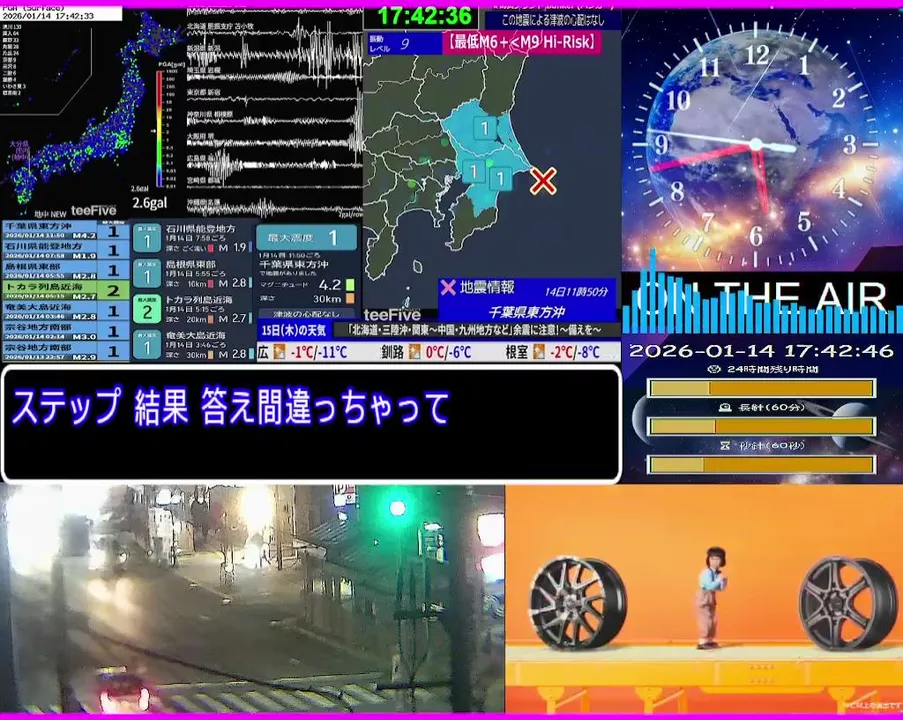Click 釧路 0℃/-6℃ temperature entry

tap(426, 351)
